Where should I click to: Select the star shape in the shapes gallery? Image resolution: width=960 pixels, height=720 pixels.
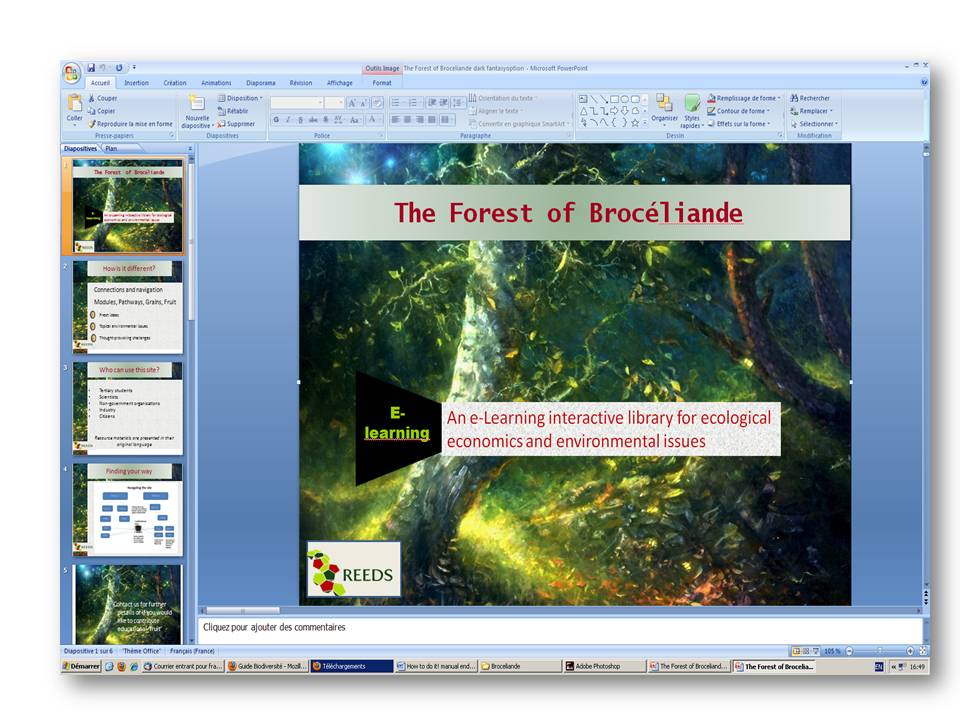click(635, 122)
